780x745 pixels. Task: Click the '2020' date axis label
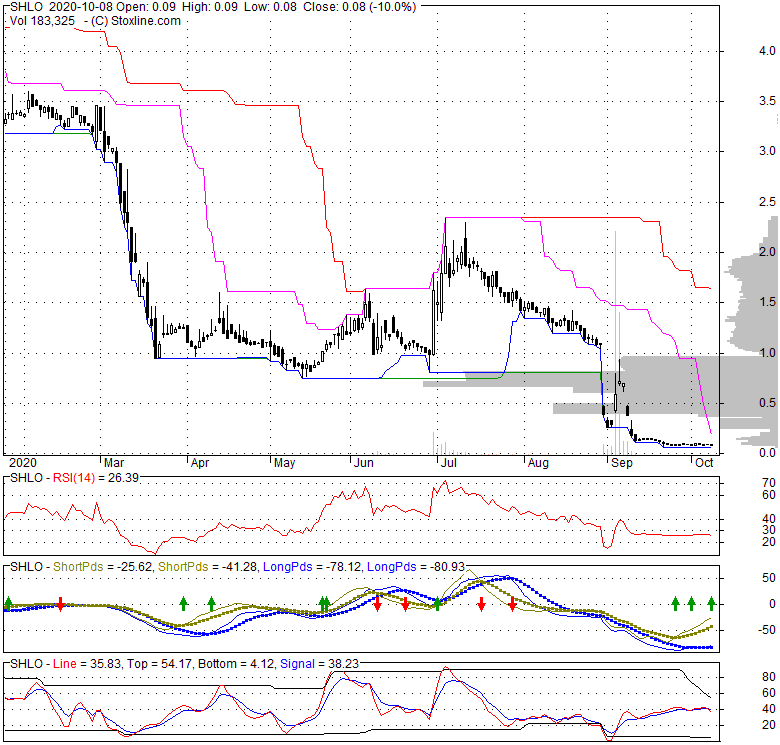coord(23,463)
